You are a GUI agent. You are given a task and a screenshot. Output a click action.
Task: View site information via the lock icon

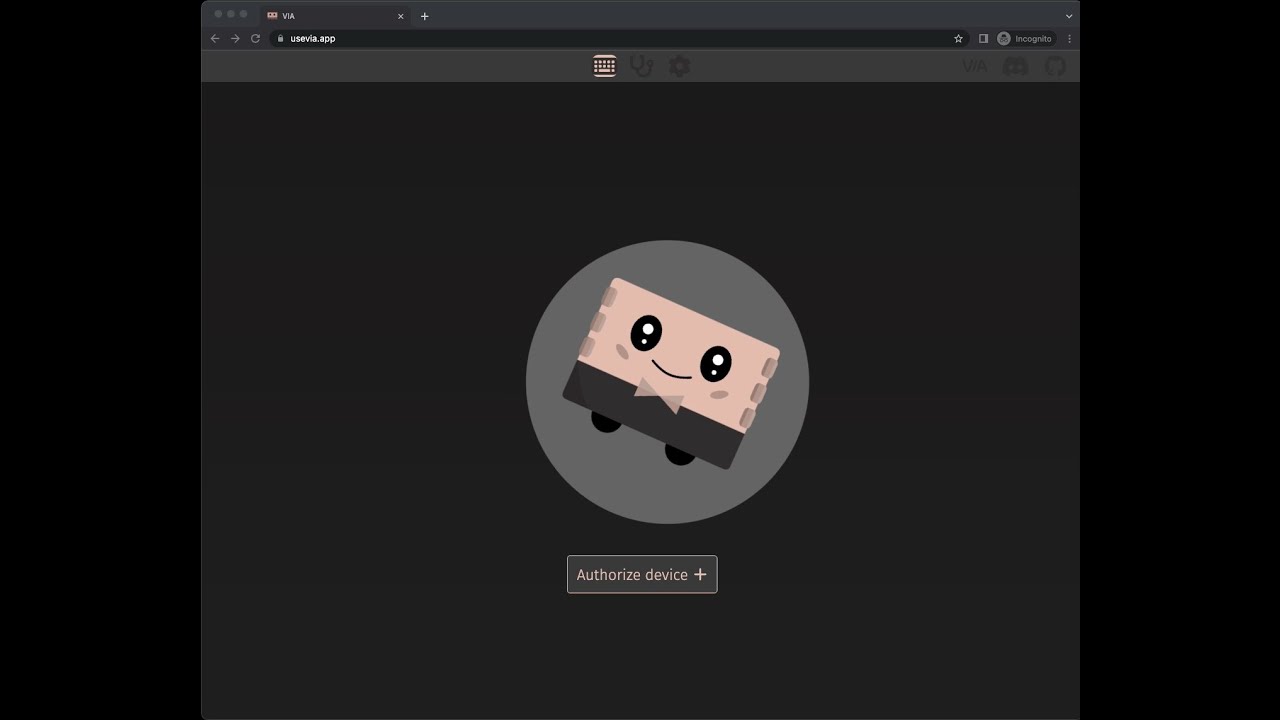280,38
